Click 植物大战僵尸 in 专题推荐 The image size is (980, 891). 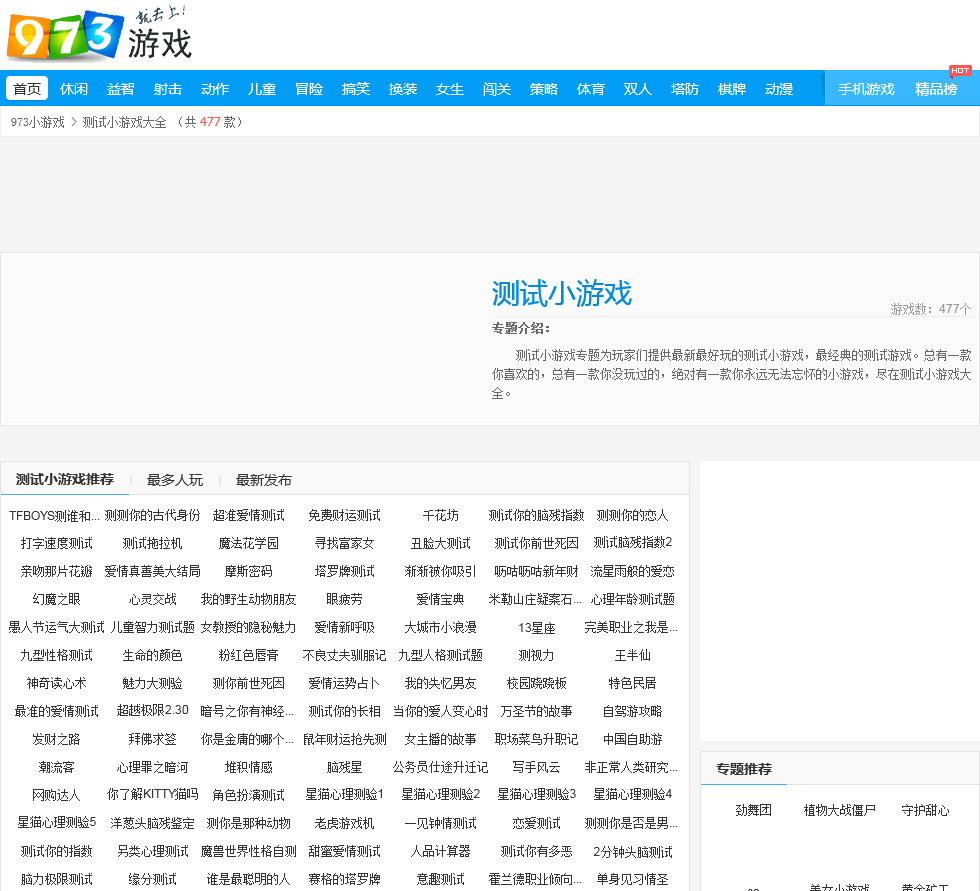point(840,810)
